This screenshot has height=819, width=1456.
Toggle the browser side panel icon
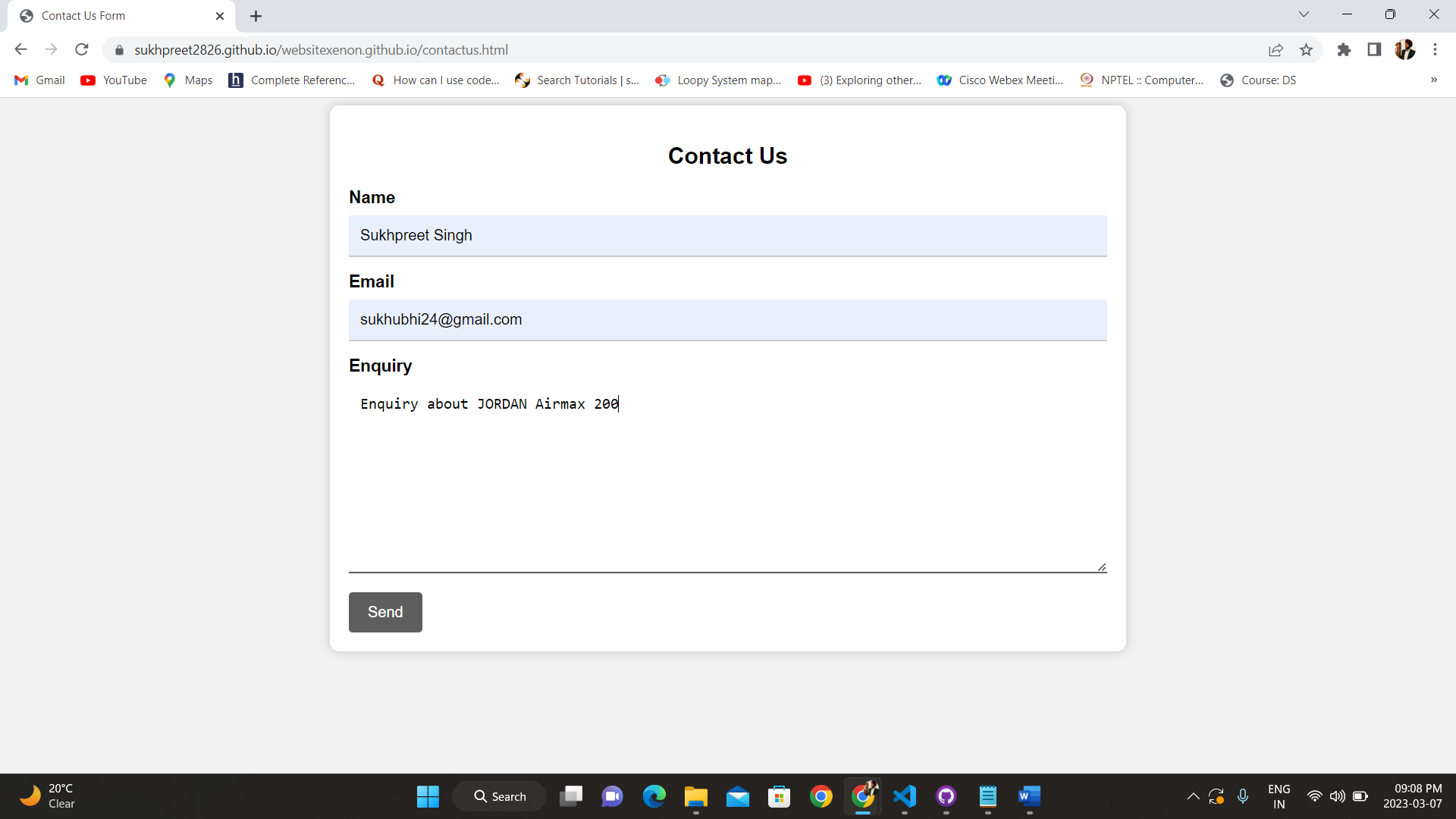click(1374, 50)
